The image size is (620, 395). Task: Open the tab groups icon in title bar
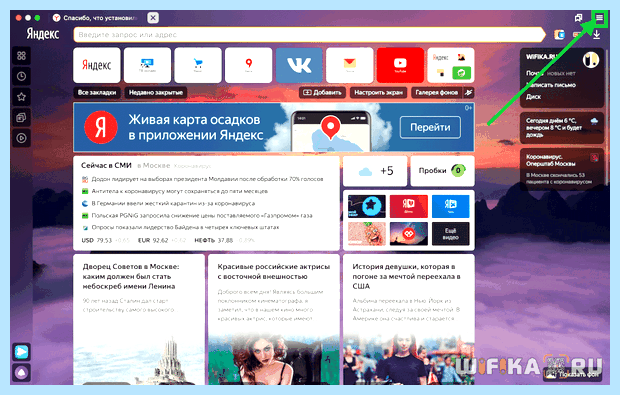[578, 18]
